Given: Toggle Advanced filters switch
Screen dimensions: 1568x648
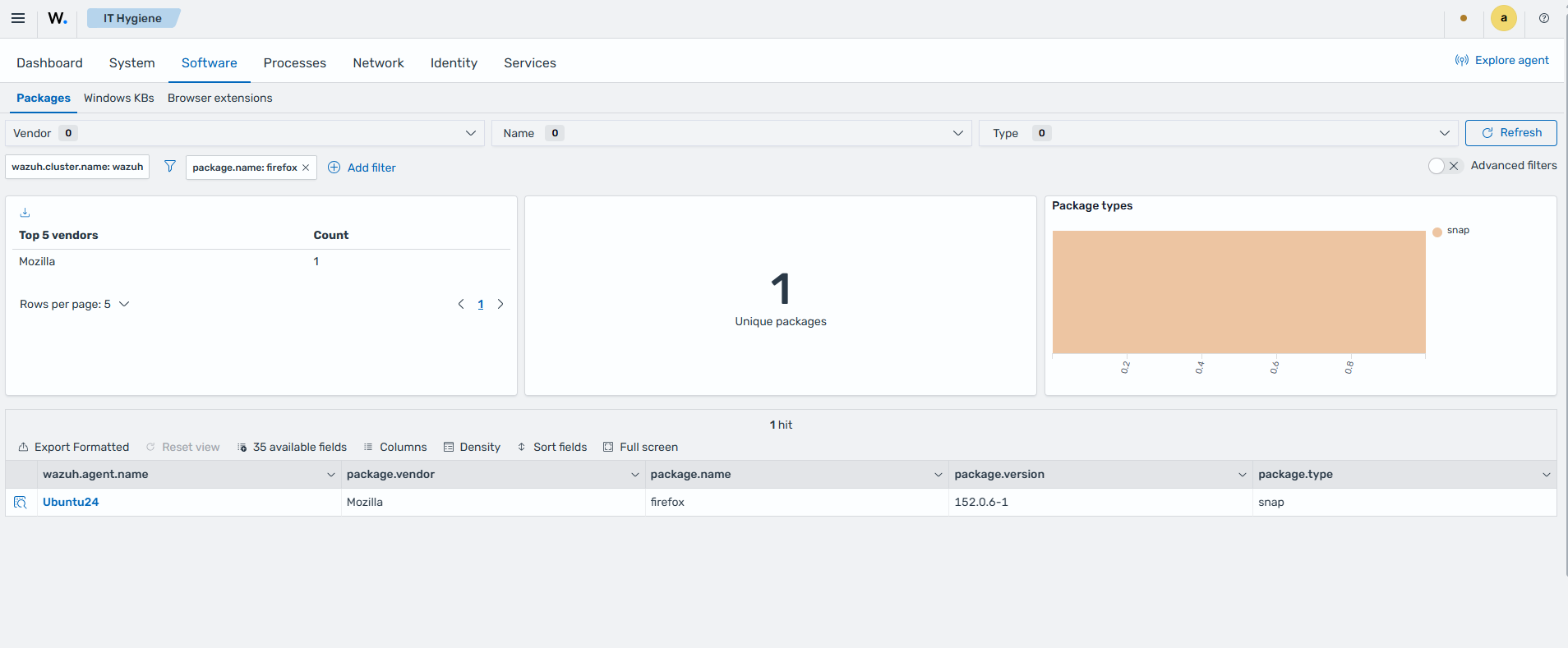Looking at the screenshot, I should coord(1445,166).
